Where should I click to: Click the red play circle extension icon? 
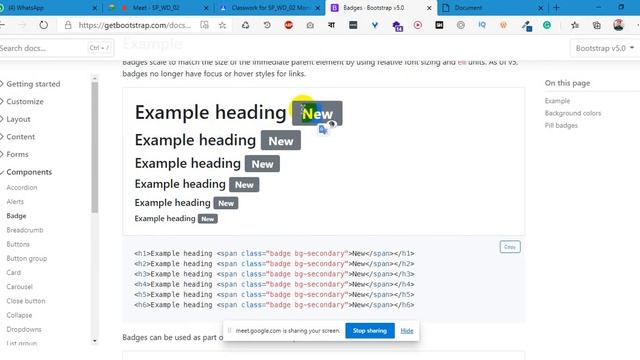coord(418,25)
